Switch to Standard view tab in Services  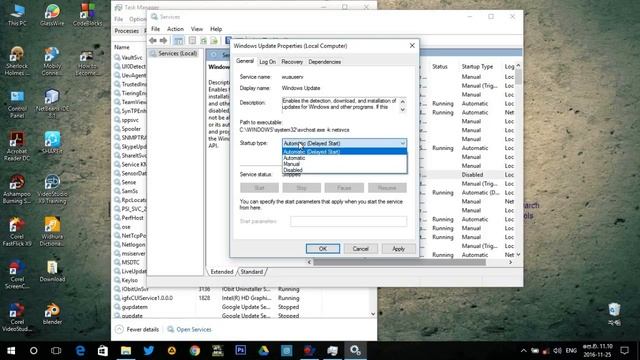point(251,272)
